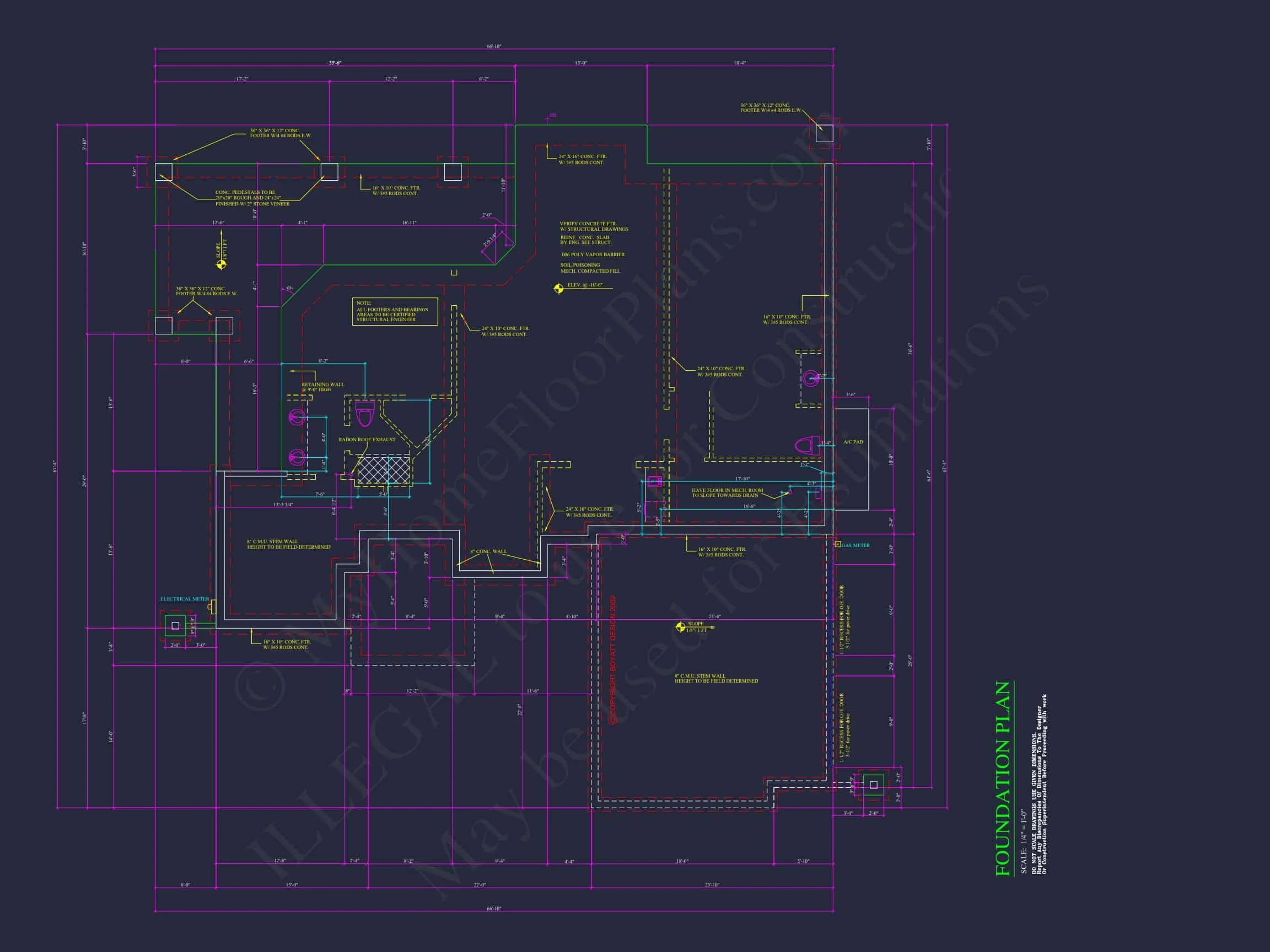Viewport: 1270px width, 952px height.
Task: Select the crosshatched radon exhaust box
Action: tap(383, 469)
